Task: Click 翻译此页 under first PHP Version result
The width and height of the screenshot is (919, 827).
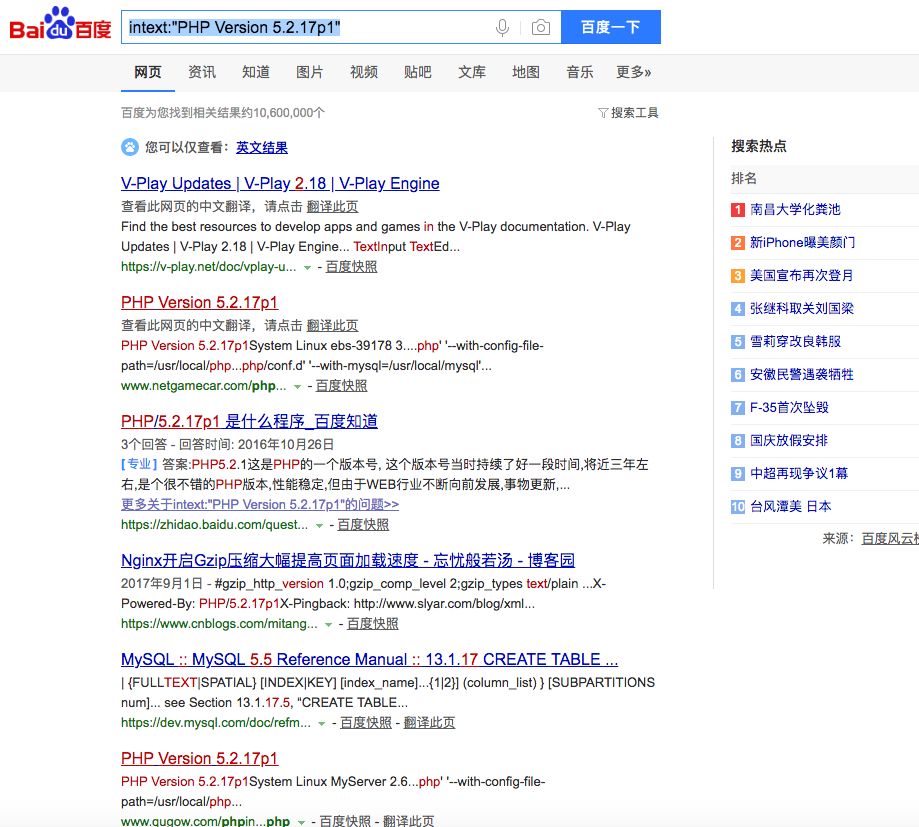Action: click(332, 326)
